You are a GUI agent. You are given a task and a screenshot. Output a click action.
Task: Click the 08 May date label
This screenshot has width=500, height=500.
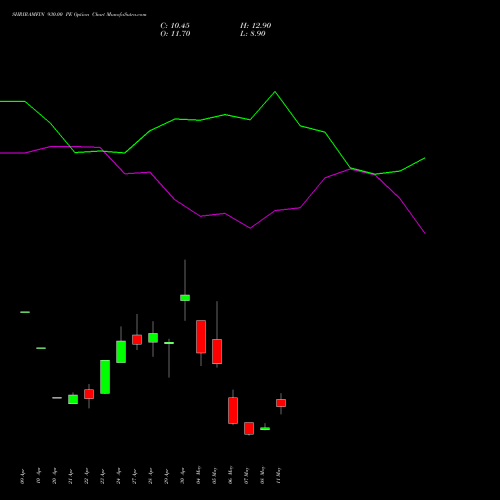[x=262, y=475]
